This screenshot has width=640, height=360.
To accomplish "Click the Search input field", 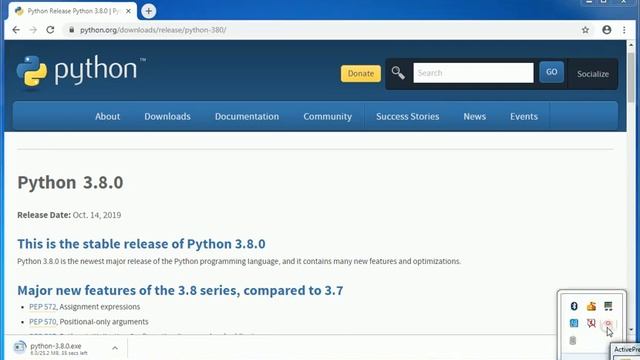I will tap(473, 73).
